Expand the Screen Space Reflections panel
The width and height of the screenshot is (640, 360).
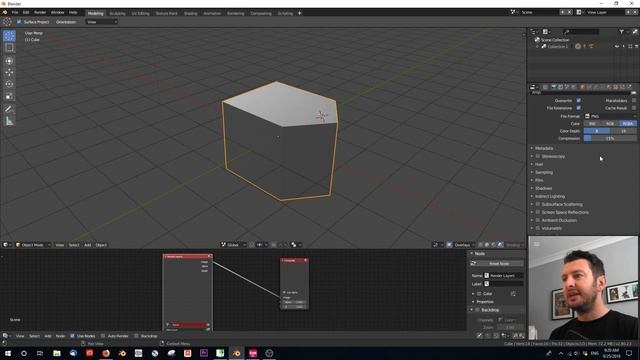tap(565, 212)
